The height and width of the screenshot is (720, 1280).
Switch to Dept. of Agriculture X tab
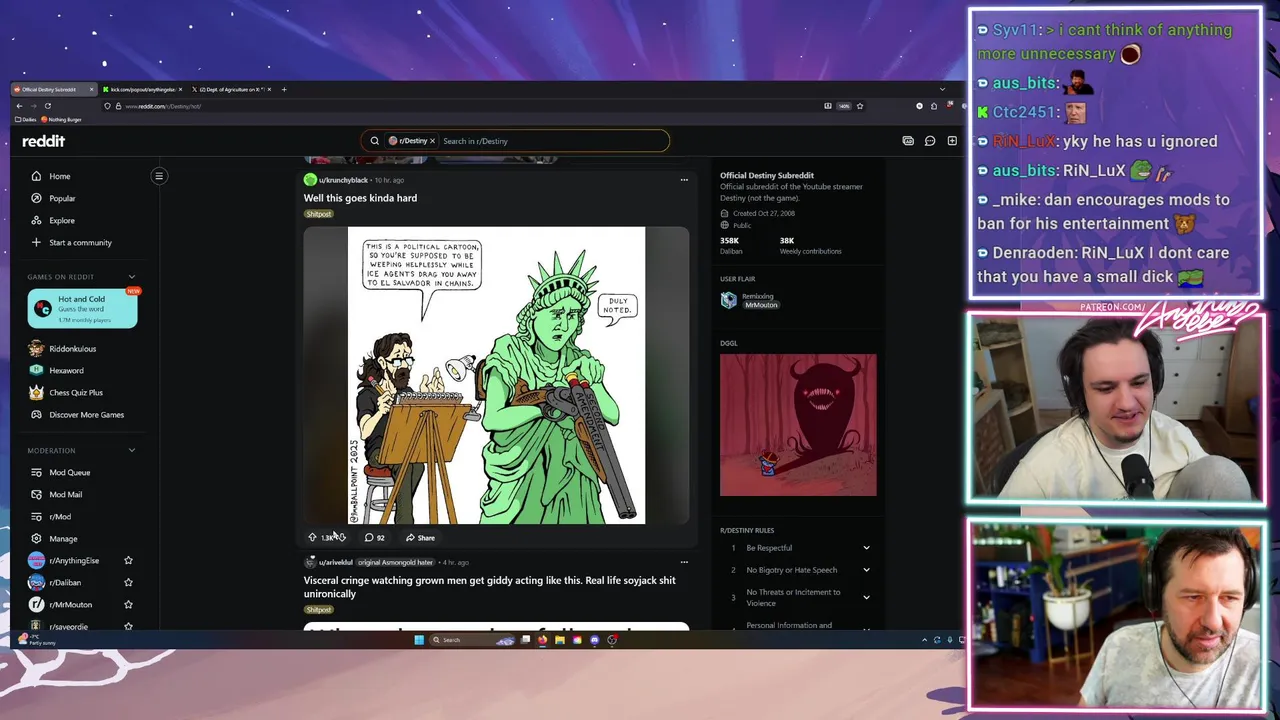point(232,89)
